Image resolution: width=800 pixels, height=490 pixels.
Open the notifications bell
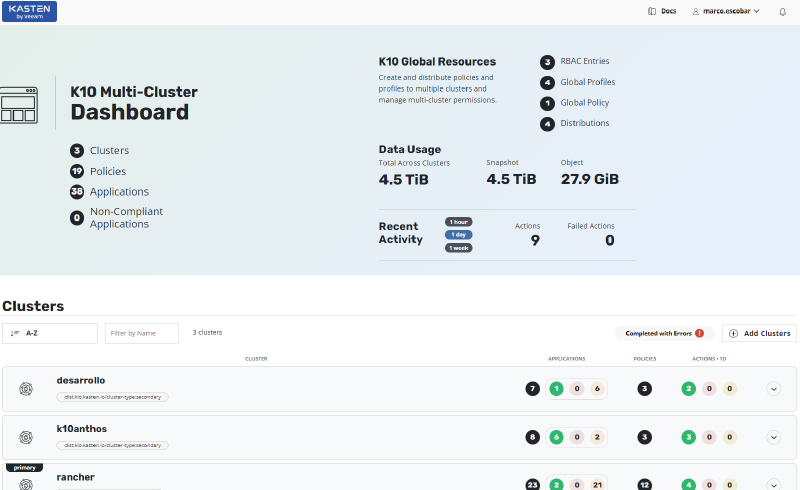click(782, 12)
